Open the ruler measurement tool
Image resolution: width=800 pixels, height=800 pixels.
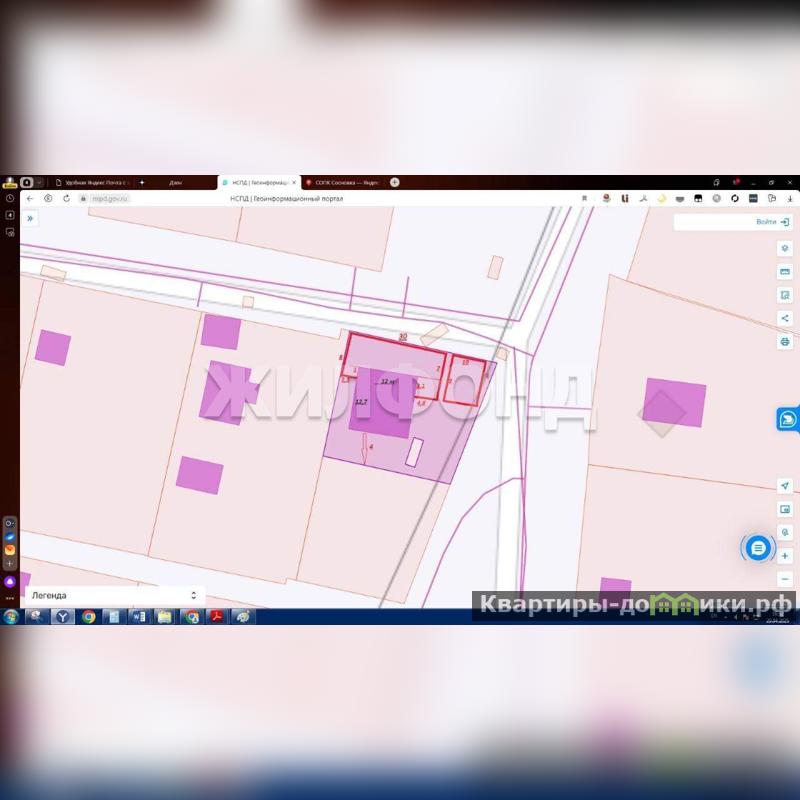click(785, 272)
